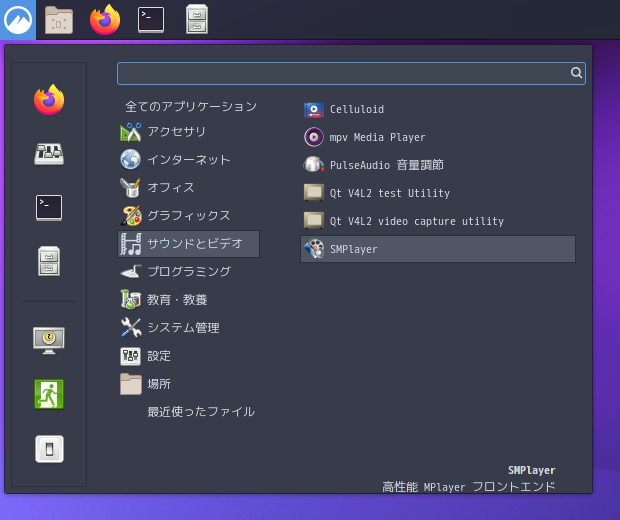The height and width of the screenshot is (520, 620).
Task: Click the Qt V4L2 test Utility icon
Action: click(x=314, y=193)
